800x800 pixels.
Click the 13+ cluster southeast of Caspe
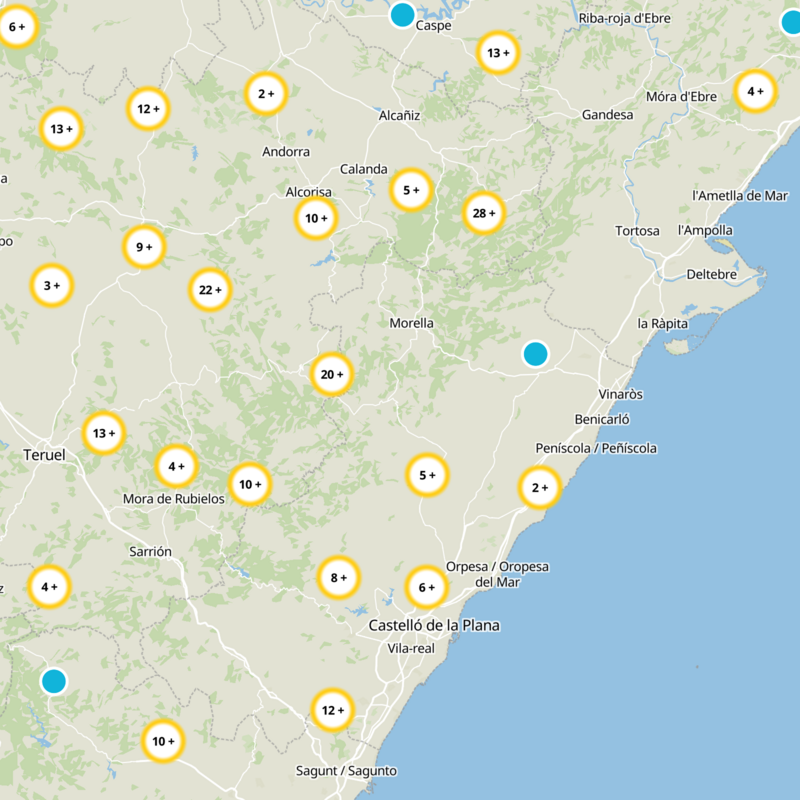tap(498, 53)
